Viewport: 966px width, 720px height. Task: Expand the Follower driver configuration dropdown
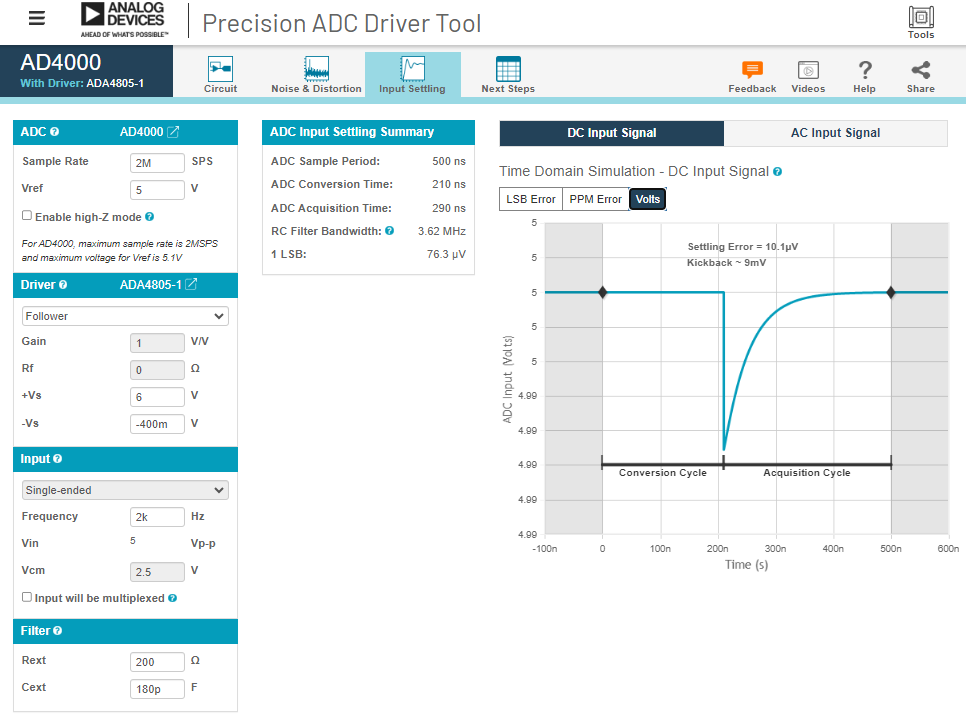click(125, 316)
